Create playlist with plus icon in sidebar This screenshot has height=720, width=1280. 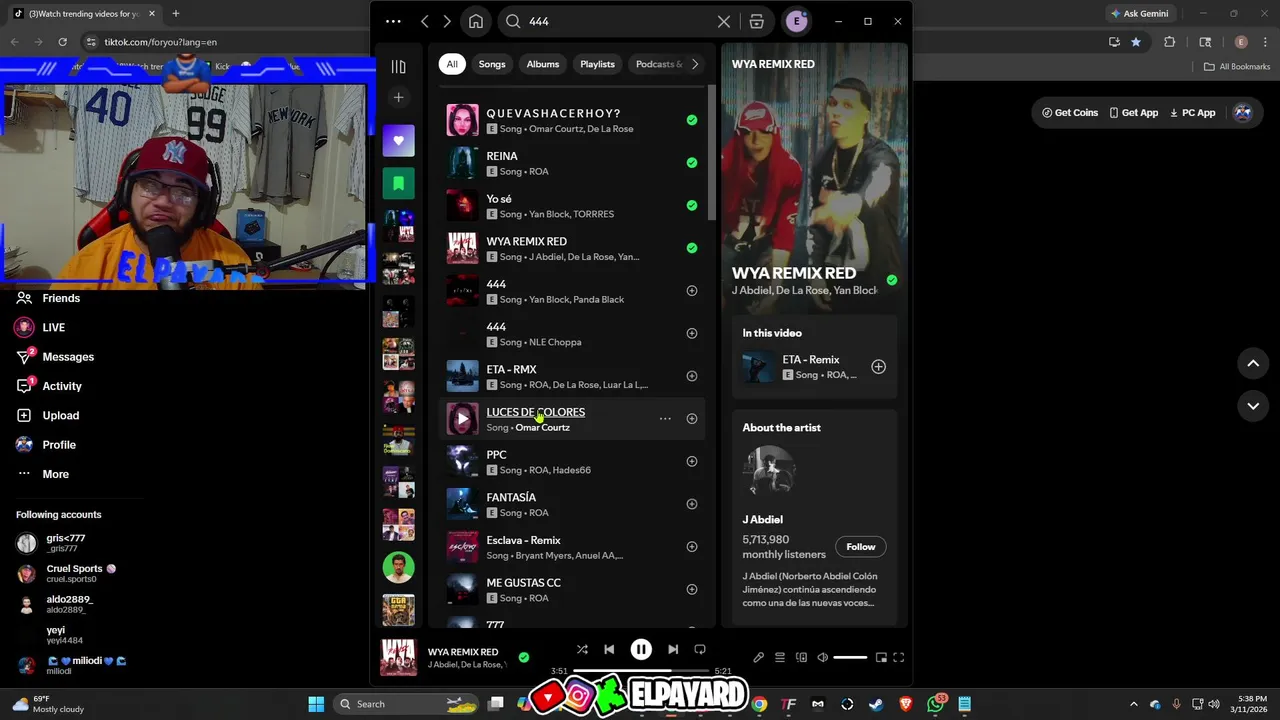click(398, 97)
